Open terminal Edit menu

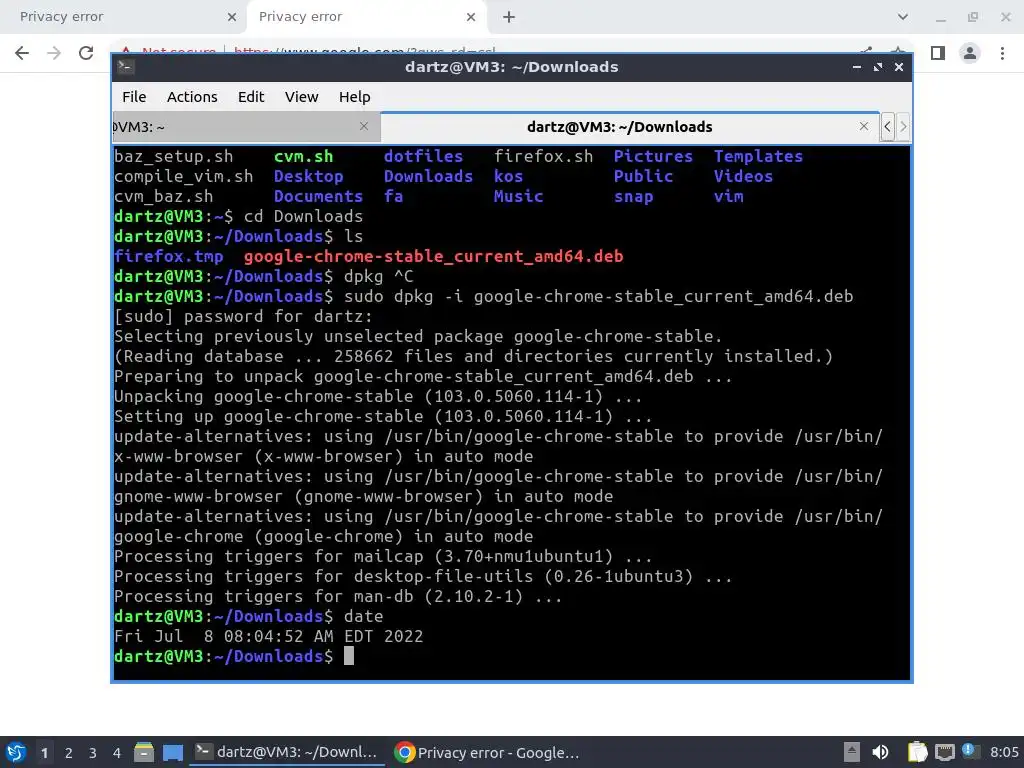[251, 97]
